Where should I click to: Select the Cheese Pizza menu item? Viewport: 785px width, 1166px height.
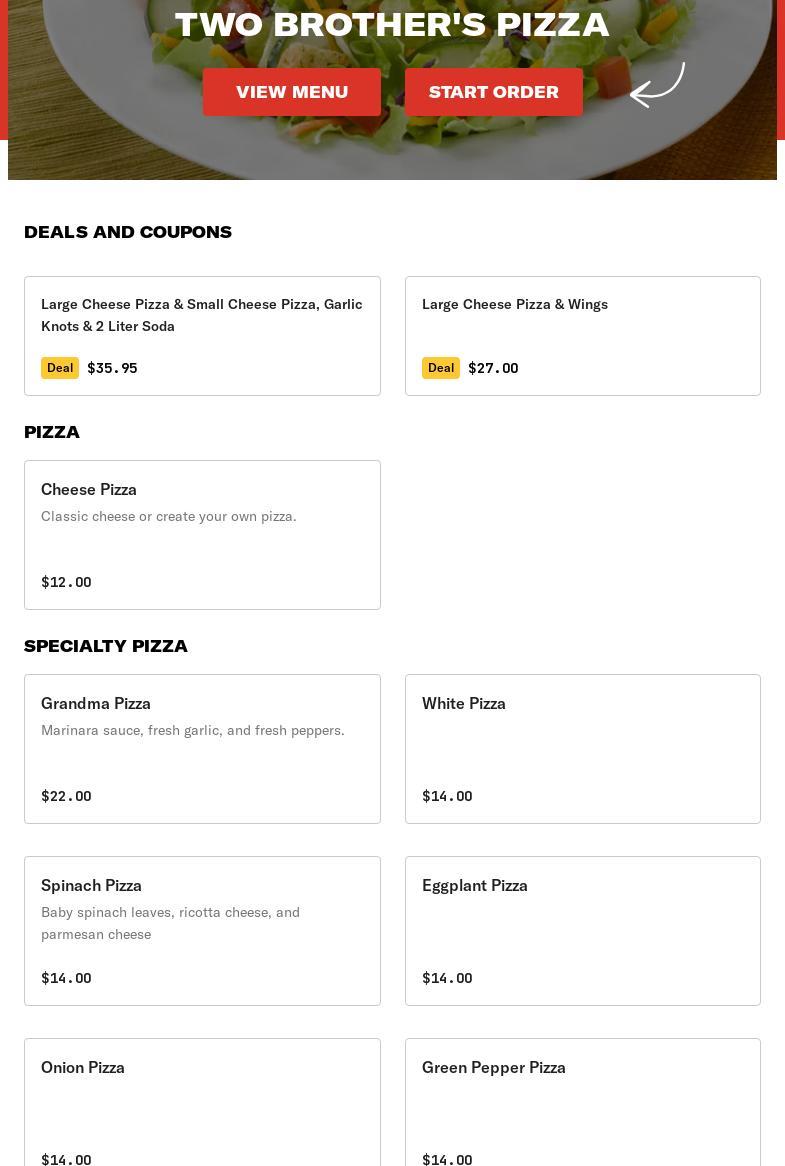[x=202, y=535]
